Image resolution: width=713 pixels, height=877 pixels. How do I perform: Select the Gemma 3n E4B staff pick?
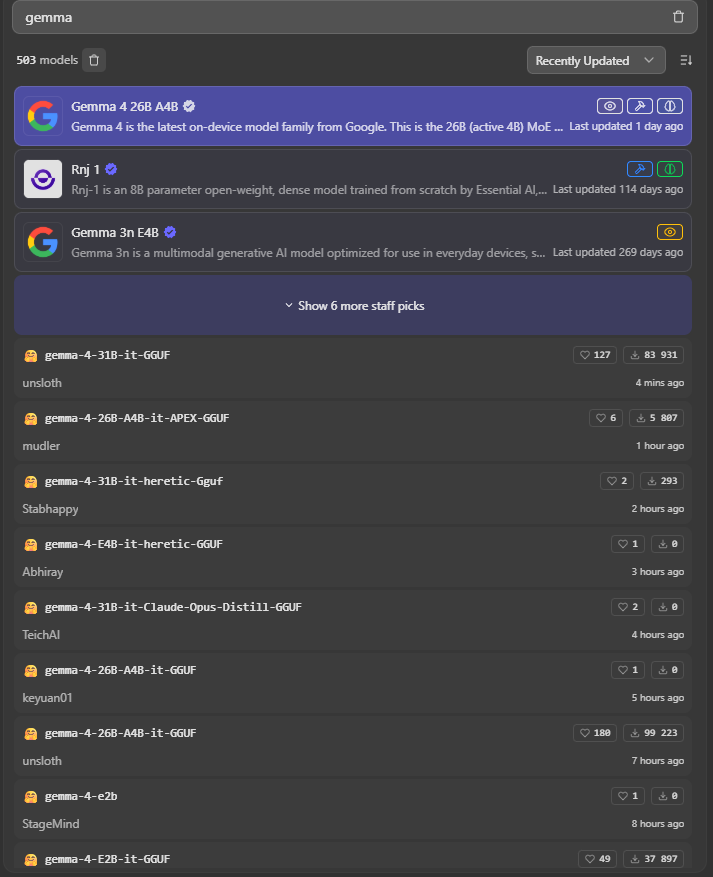click(353, 242)
